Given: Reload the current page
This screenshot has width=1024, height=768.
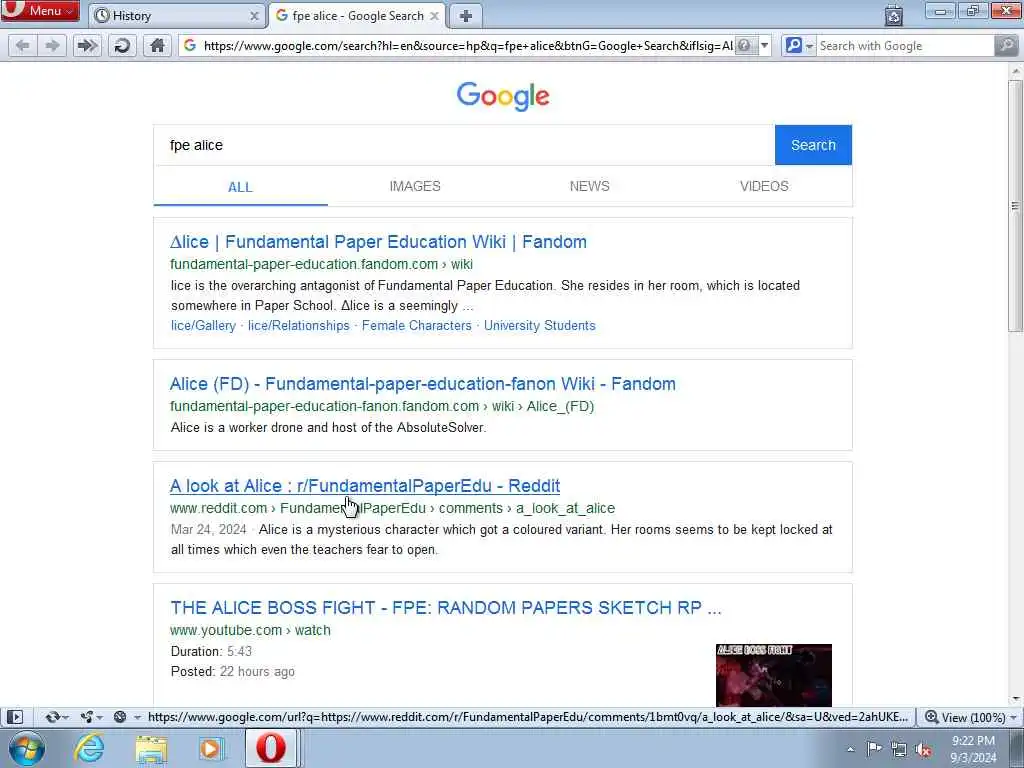Looking at the screenshot, I should [122, 46].
